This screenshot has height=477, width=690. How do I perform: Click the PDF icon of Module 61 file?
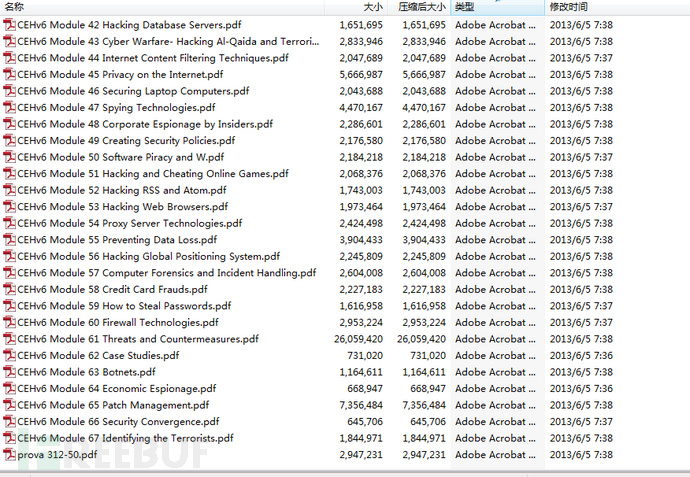point(9,339)
